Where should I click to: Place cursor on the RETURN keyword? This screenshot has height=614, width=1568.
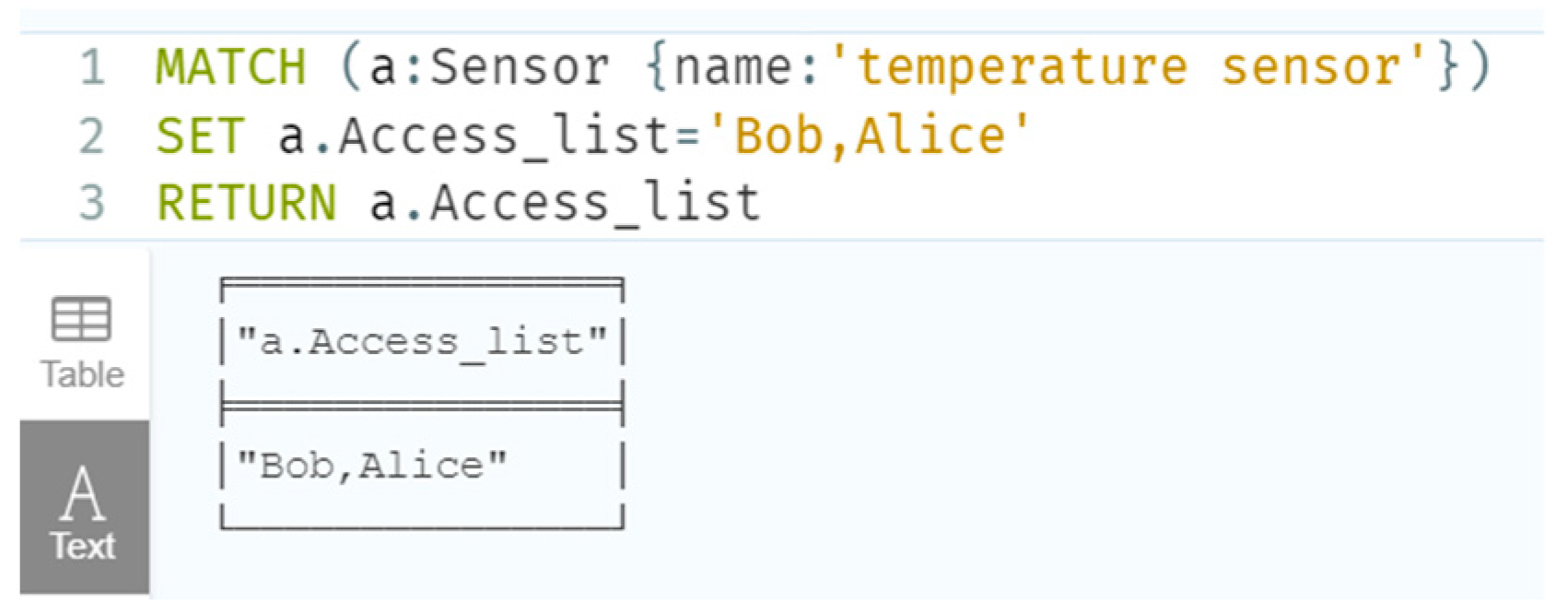(246, 203)
